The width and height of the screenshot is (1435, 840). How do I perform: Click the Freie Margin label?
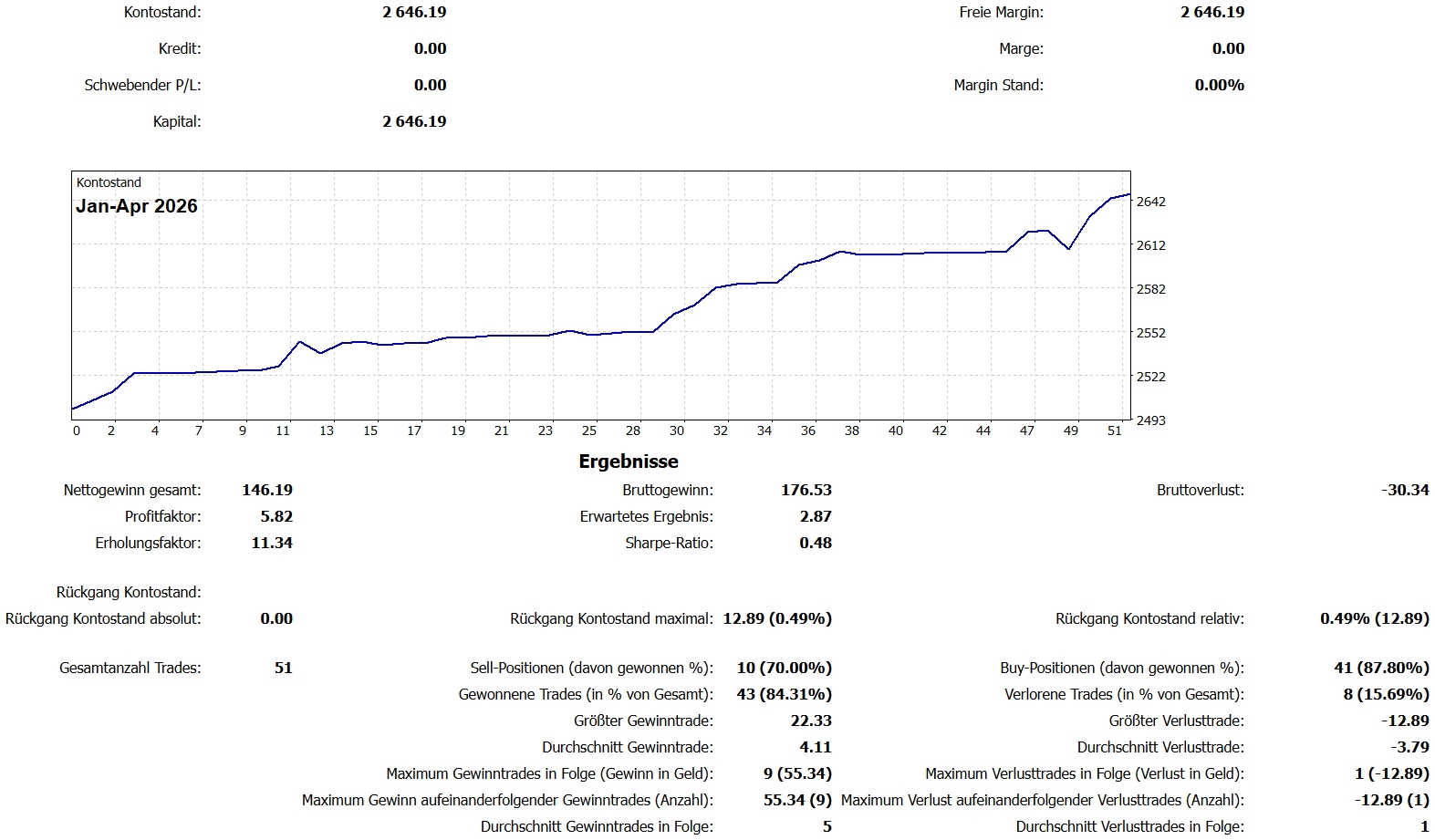[x=1001, y=12]
